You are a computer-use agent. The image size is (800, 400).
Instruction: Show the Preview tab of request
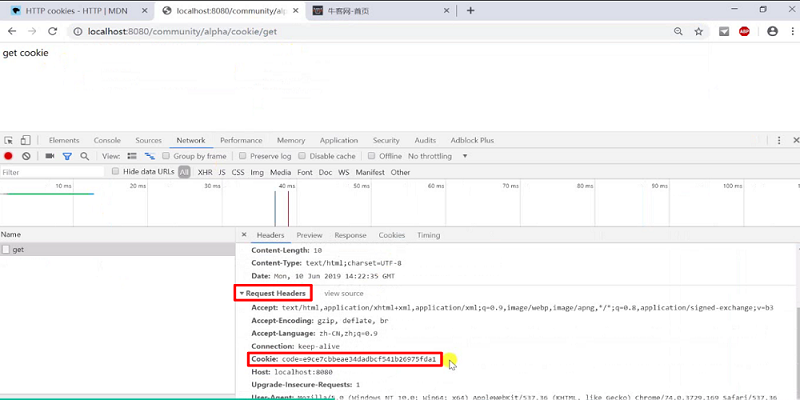(x=309, y=235)
